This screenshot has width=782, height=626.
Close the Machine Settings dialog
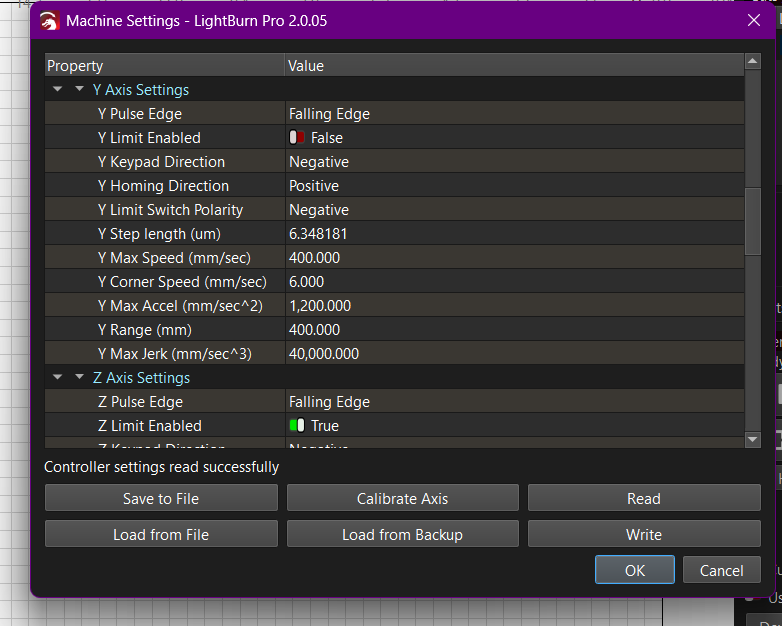(754, 20)
